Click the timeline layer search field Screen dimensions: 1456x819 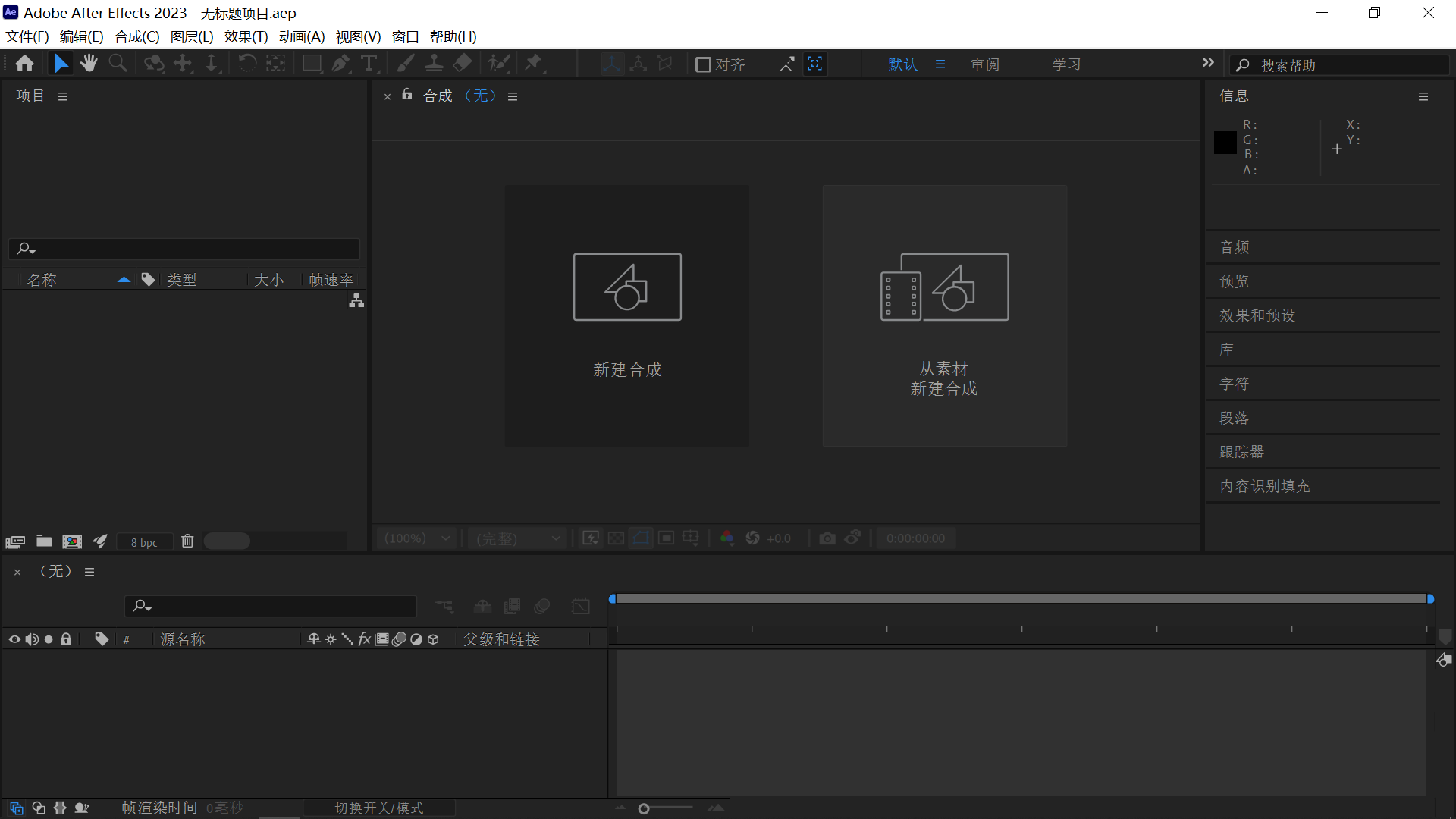271,606
